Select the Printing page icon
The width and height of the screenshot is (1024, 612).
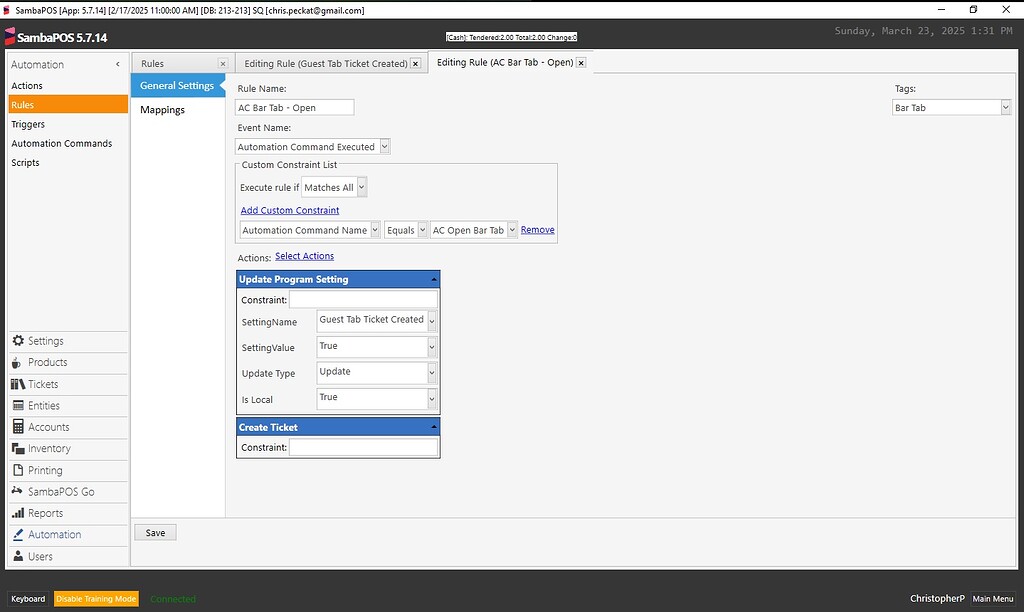tap(18, 470)
